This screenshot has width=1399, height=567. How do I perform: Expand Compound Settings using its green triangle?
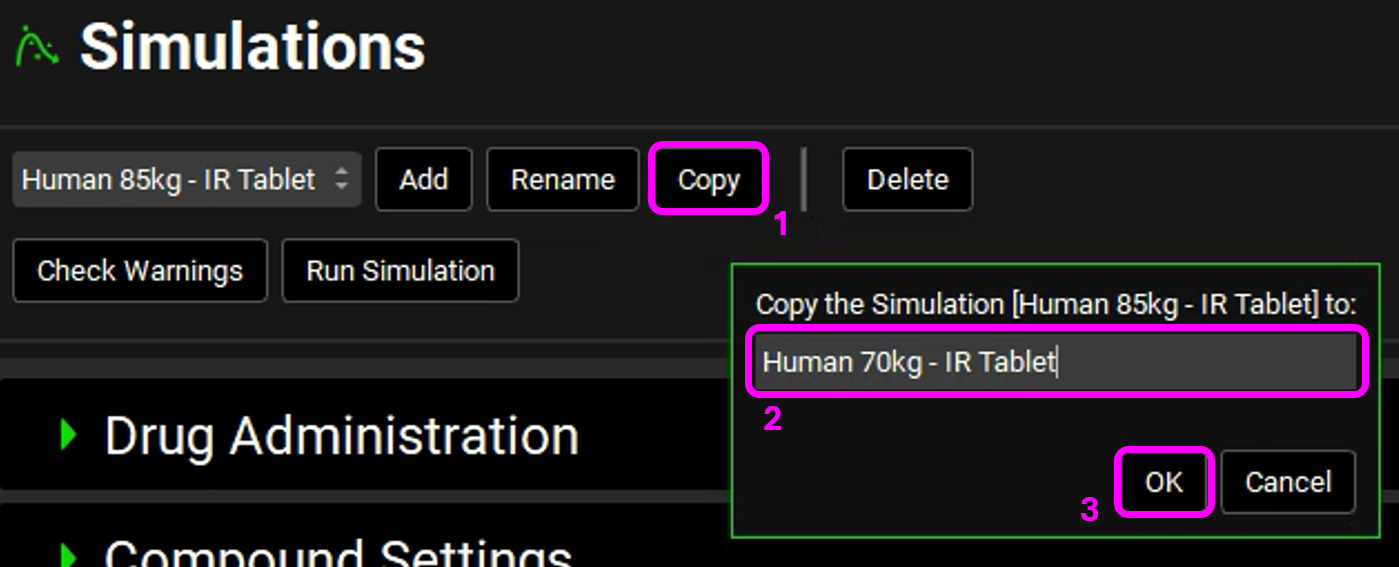68,554
